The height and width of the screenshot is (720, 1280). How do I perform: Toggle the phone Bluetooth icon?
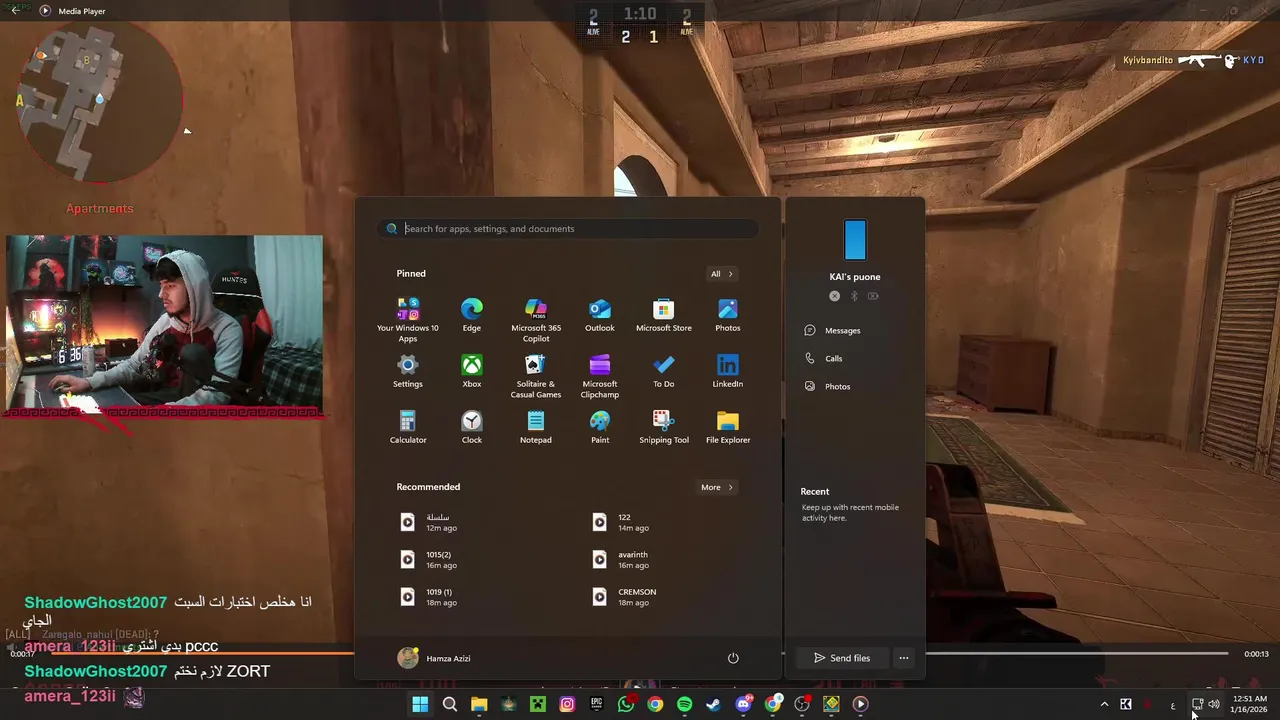[x=854, y=296]
